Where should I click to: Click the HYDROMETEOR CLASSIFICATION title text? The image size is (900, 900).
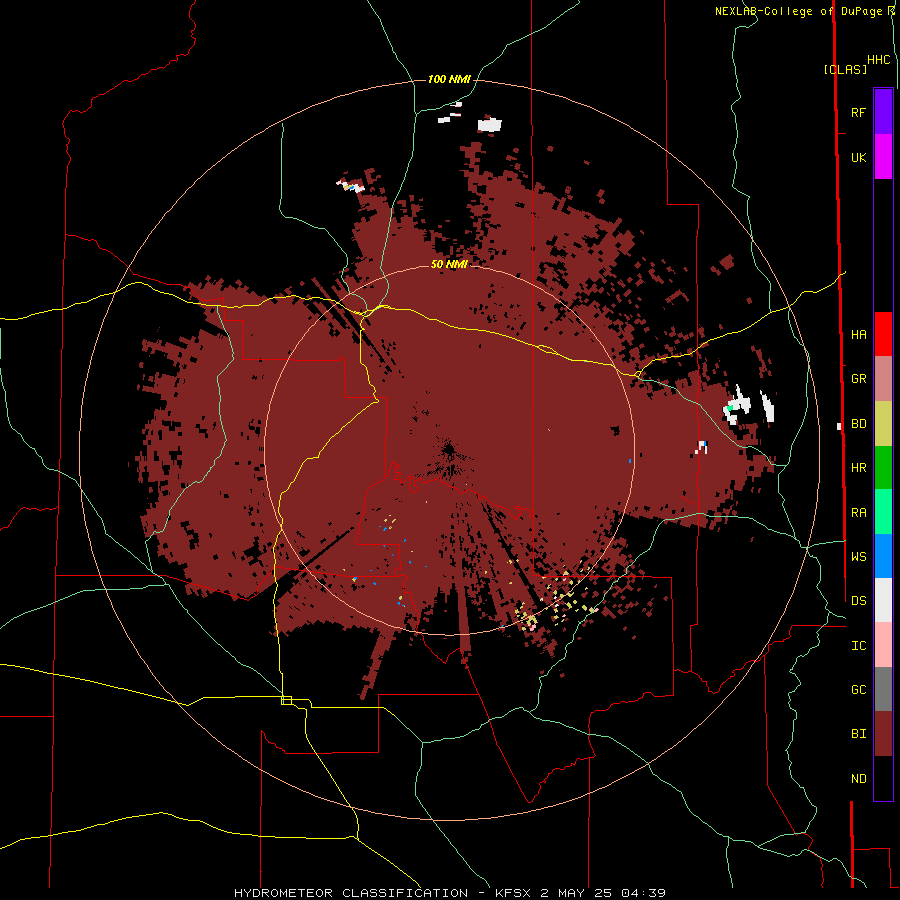(x=350, y=893)
